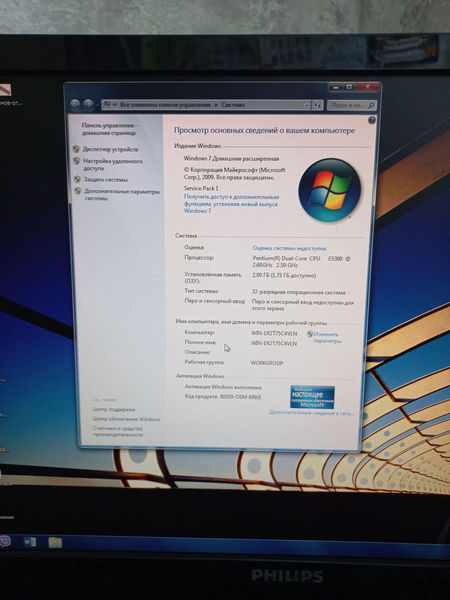Click the shield icon beside Защита системы
The image size is (450, 600).
[x=77, y=179]
